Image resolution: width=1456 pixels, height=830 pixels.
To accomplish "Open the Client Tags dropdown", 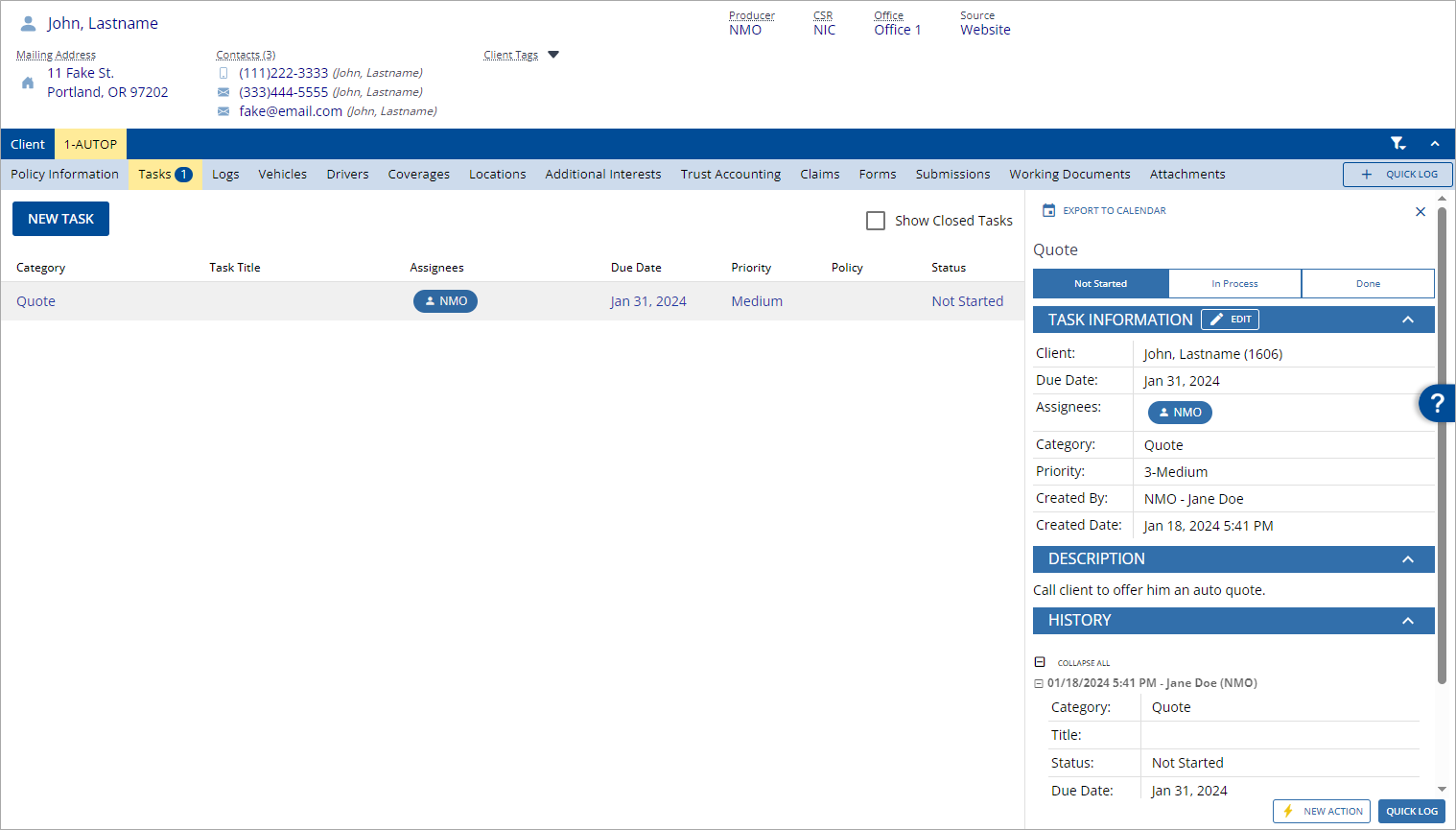I will [553, 55].
